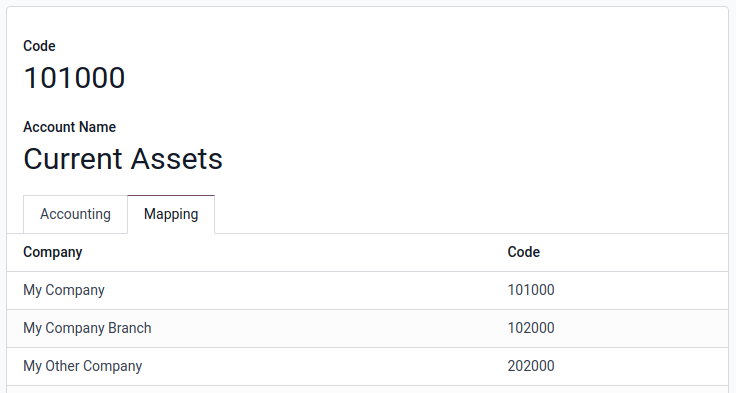
Task: Edit the 102000 mapping code cell
Action: pos(531,328)
